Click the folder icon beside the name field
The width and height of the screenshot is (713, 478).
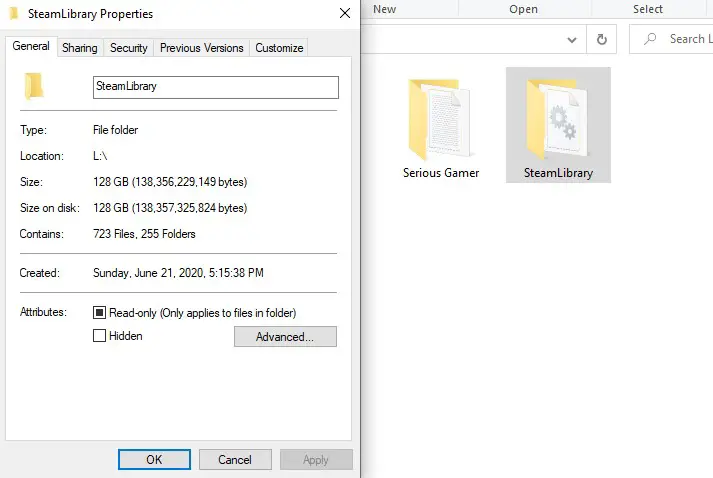point(34,86)
